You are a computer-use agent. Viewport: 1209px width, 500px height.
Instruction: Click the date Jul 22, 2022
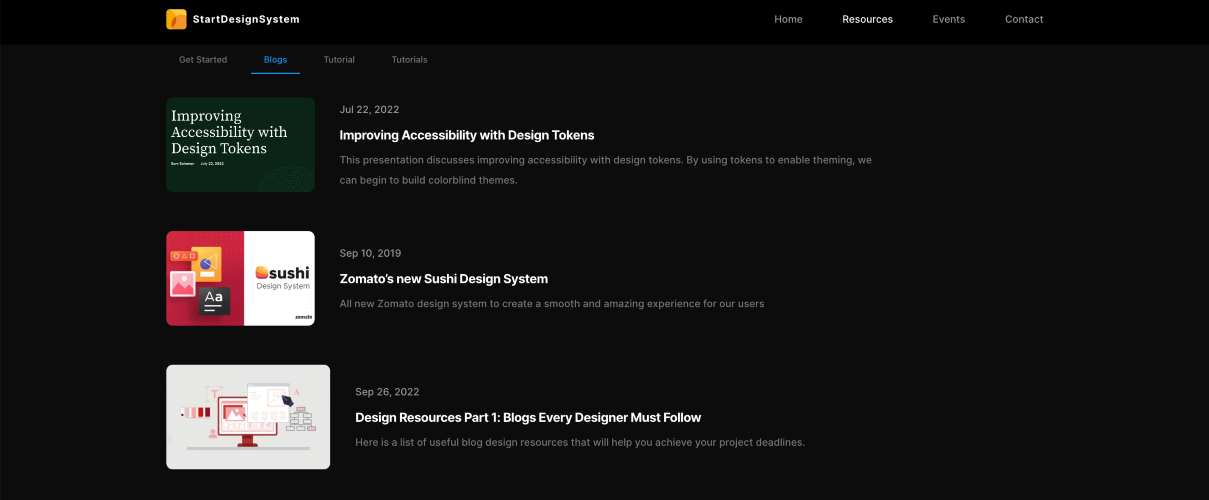click(369, 110)
